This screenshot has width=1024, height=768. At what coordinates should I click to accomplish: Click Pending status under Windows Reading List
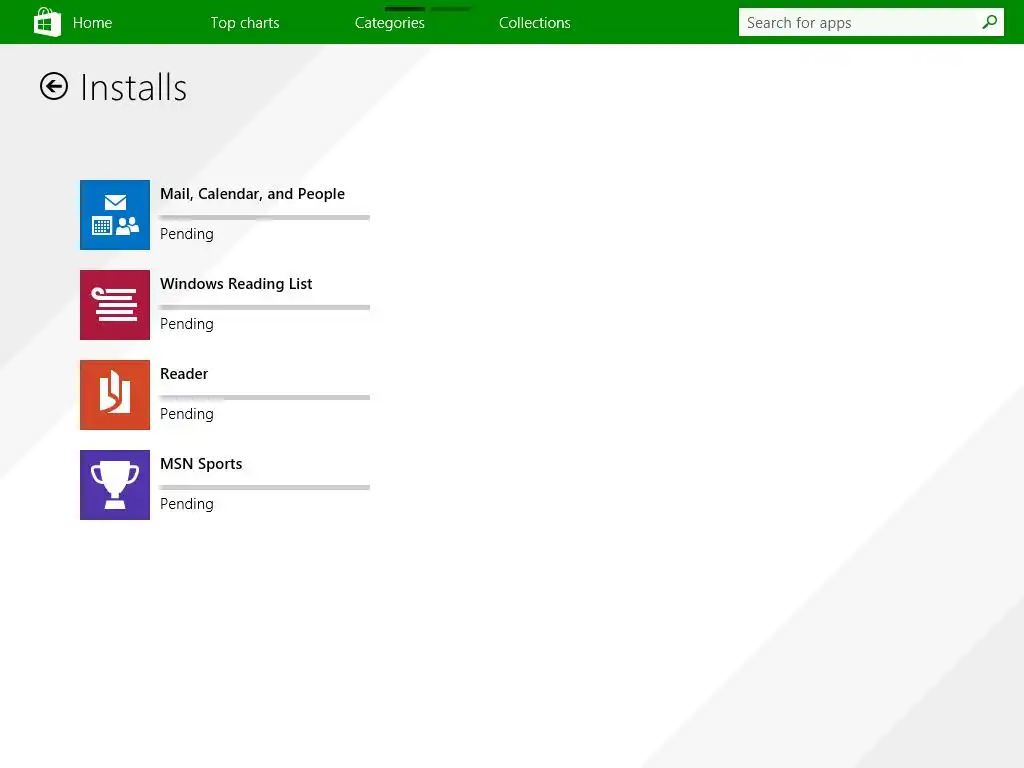click(x=187, y=325)
